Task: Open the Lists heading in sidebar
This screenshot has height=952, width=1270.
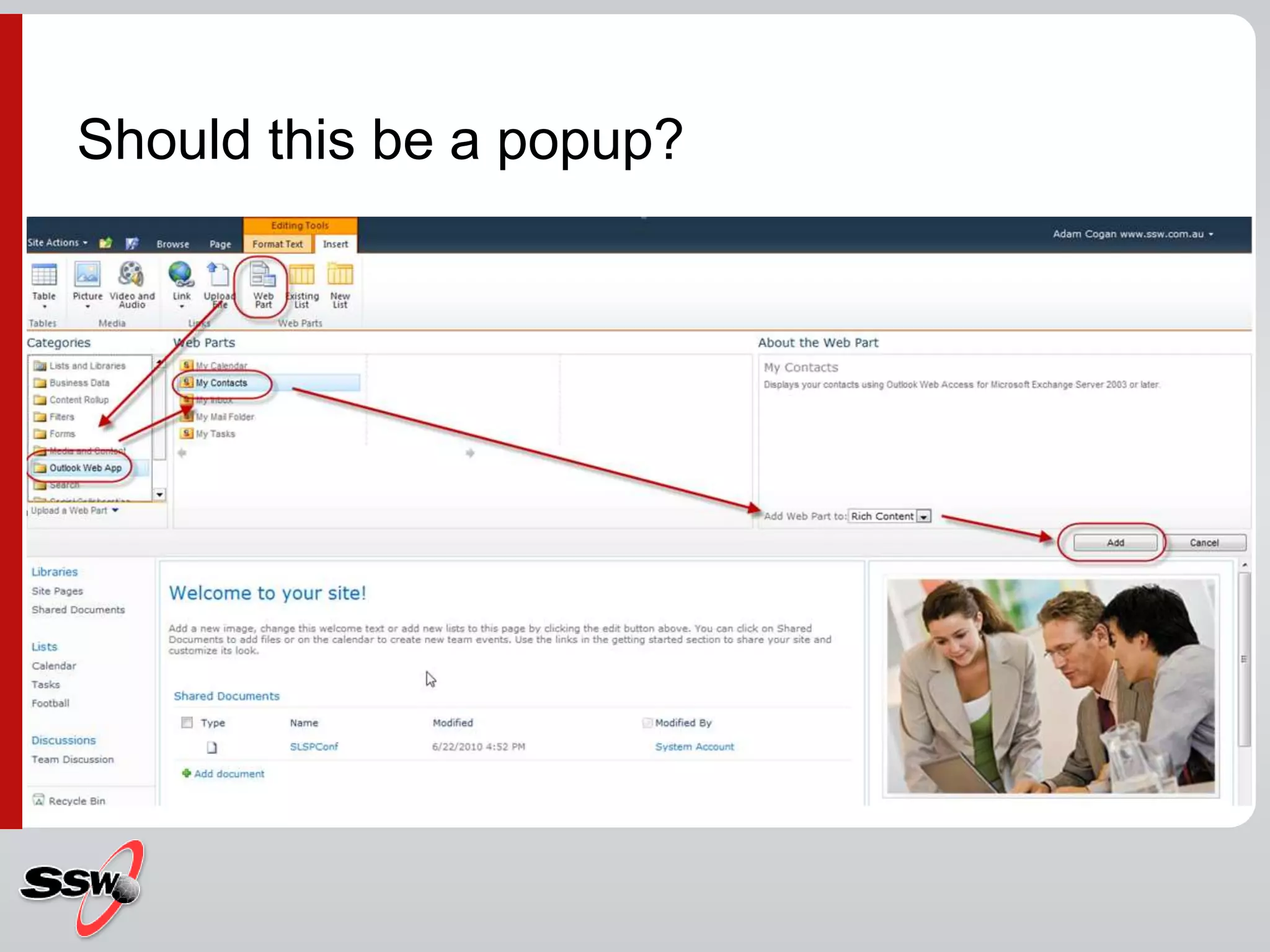Action: (44, 646)
